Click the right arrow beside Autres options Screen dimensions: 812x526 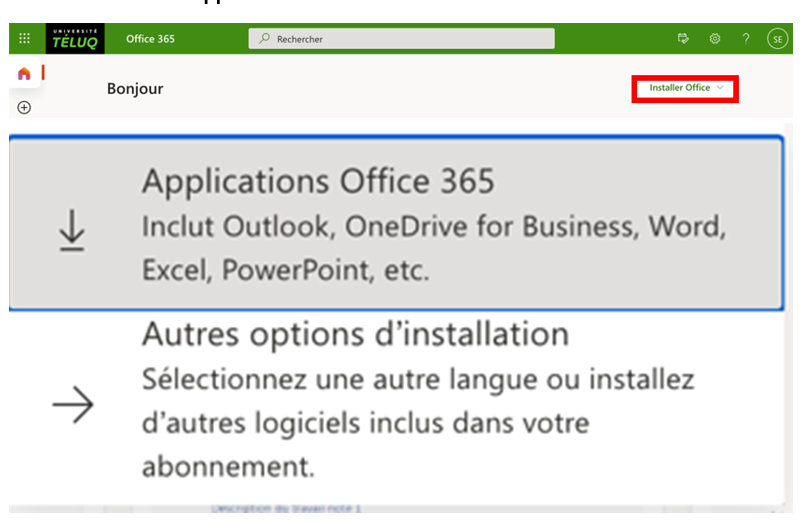tap(72, 405)
